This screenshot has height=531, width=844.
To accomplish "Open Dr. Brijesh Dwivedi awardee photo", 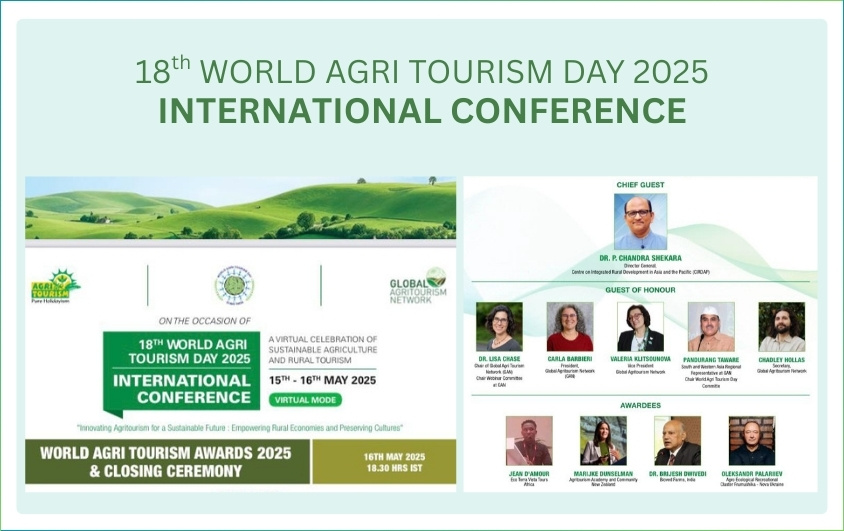I will tap(677, 441).
